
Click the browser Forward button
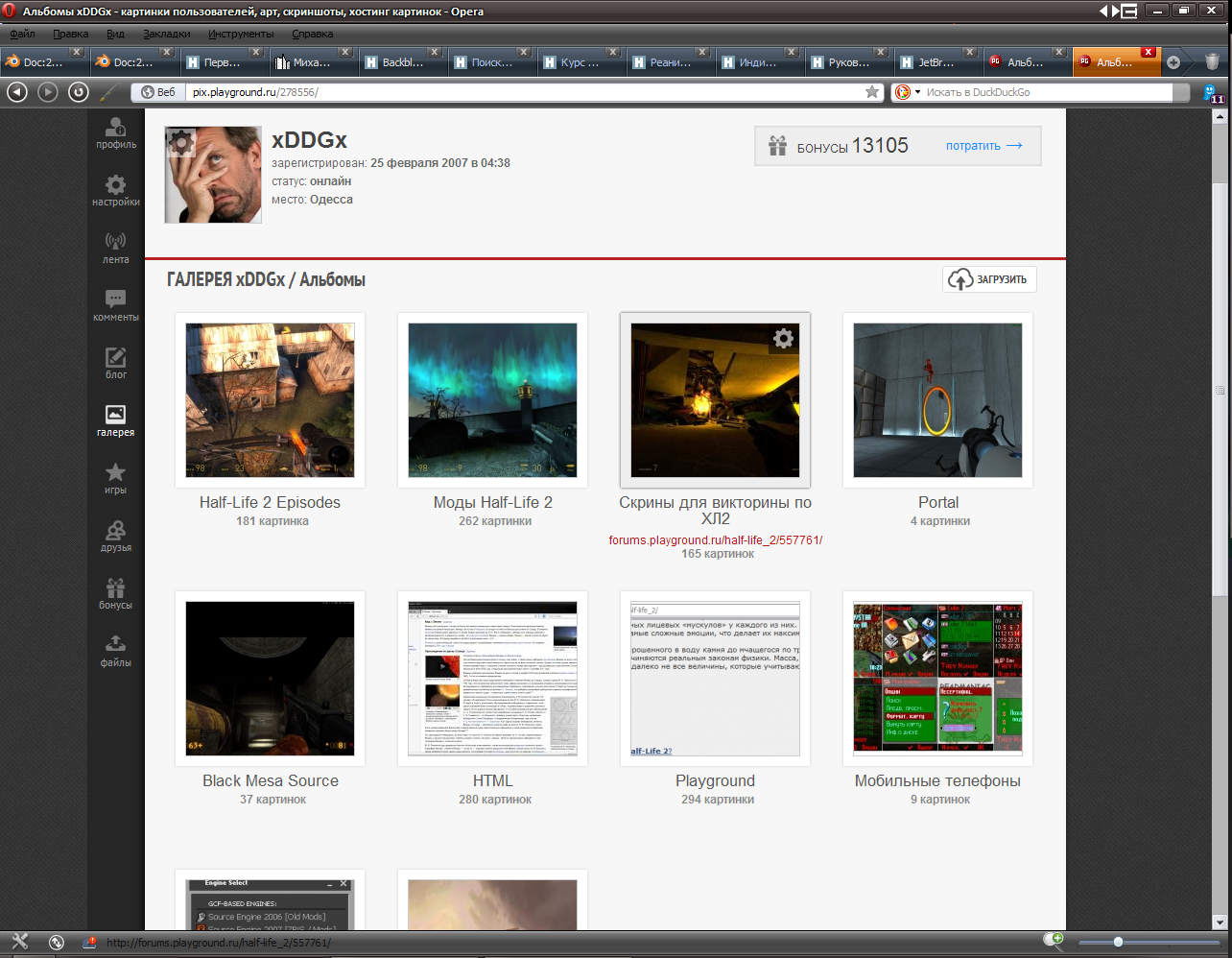[48, 92]
